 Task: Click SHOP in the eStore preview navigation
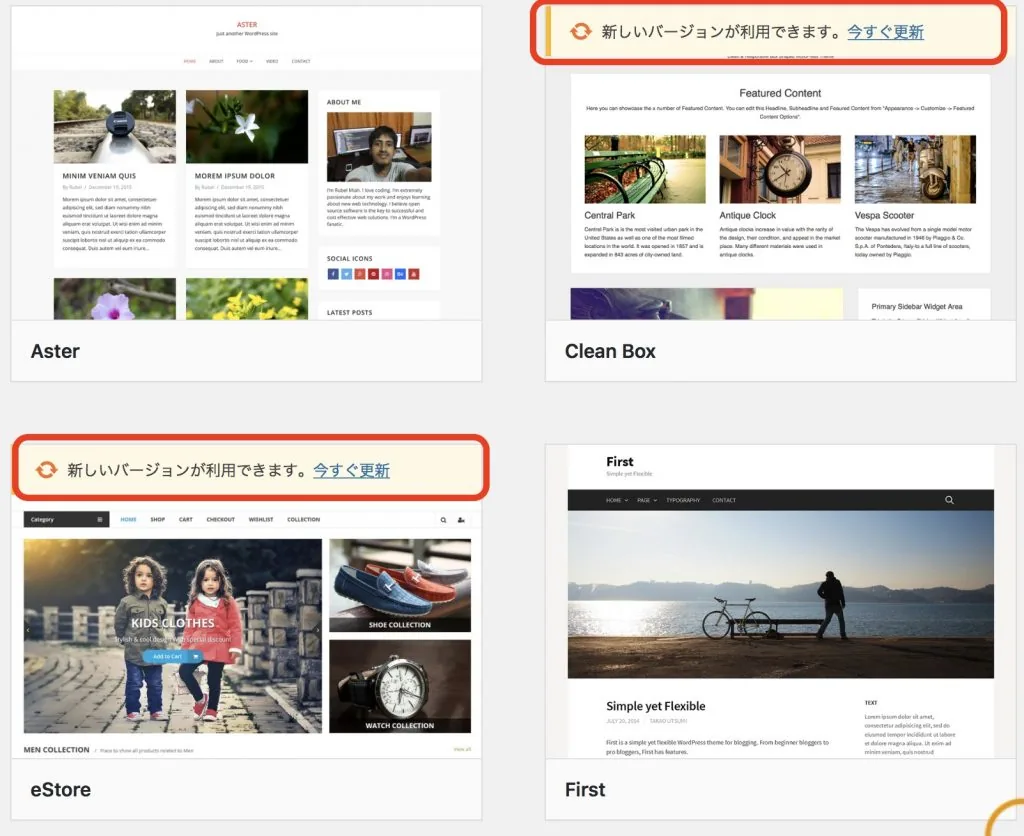157,519
